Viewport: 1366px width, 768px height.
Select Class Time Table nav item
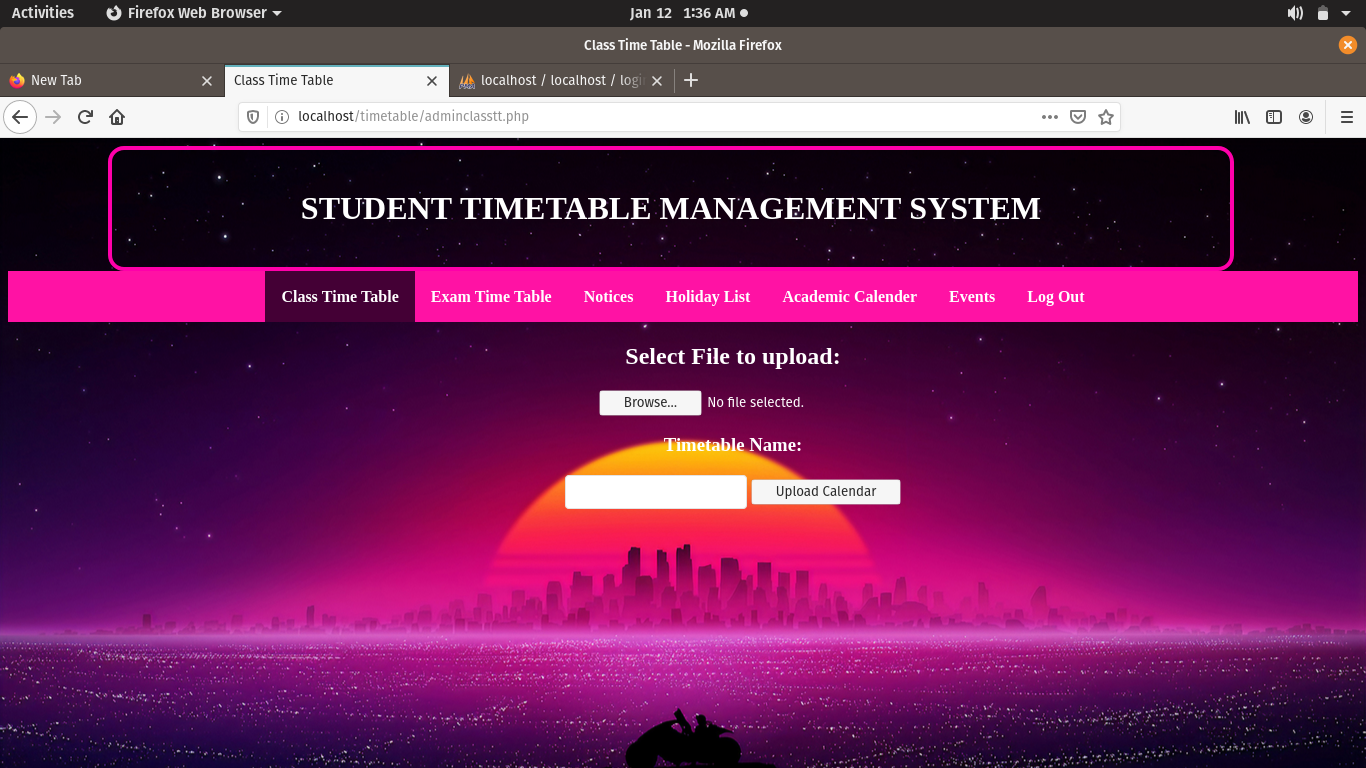(340, 297)
